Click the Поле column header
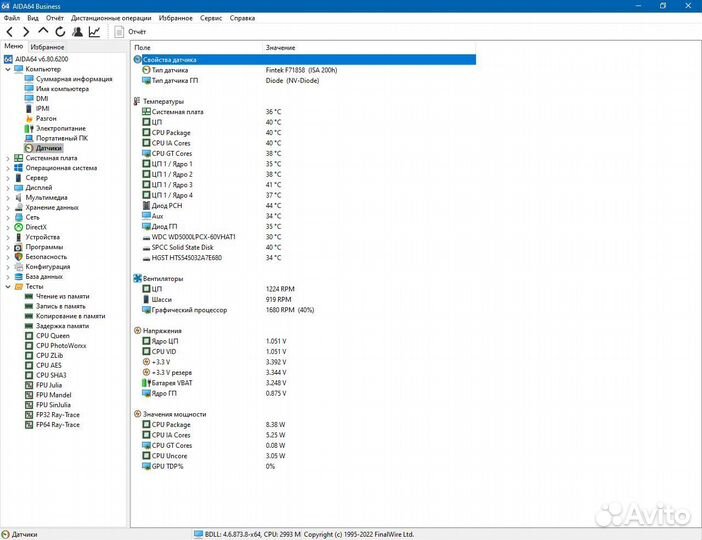The image size is (702, 540). (196, 47)
